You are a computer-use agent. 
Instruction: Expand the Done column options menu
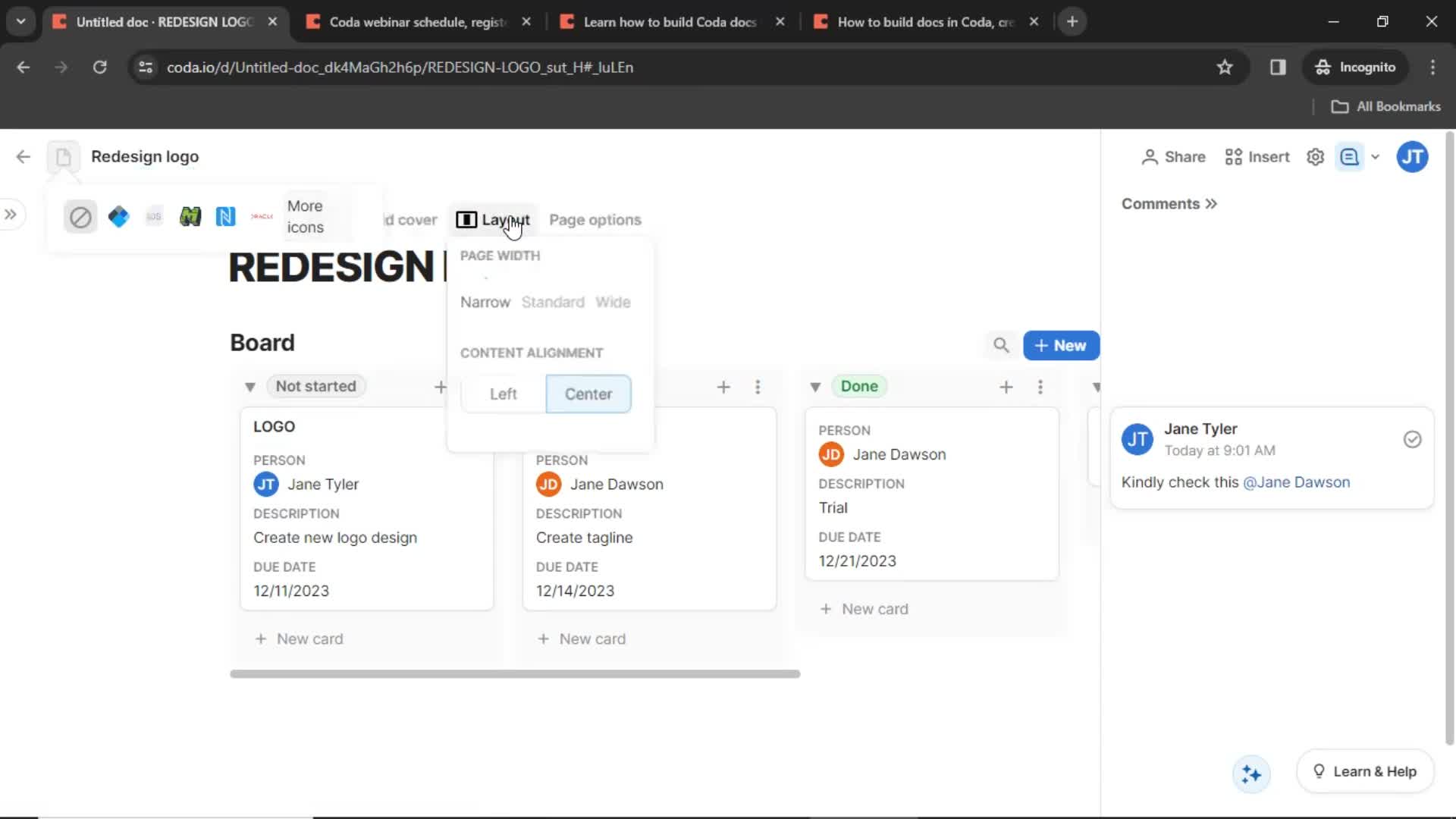pos(1041,385)
